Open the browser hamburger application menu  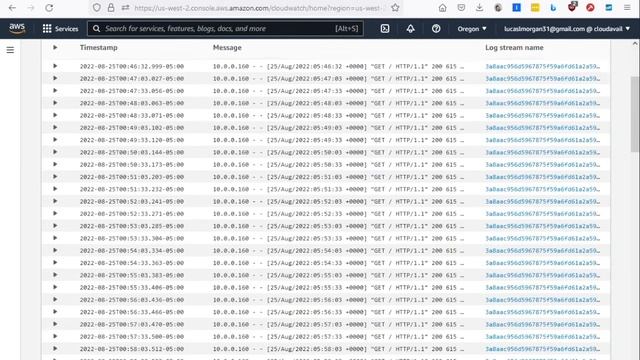tap(627, 8)
